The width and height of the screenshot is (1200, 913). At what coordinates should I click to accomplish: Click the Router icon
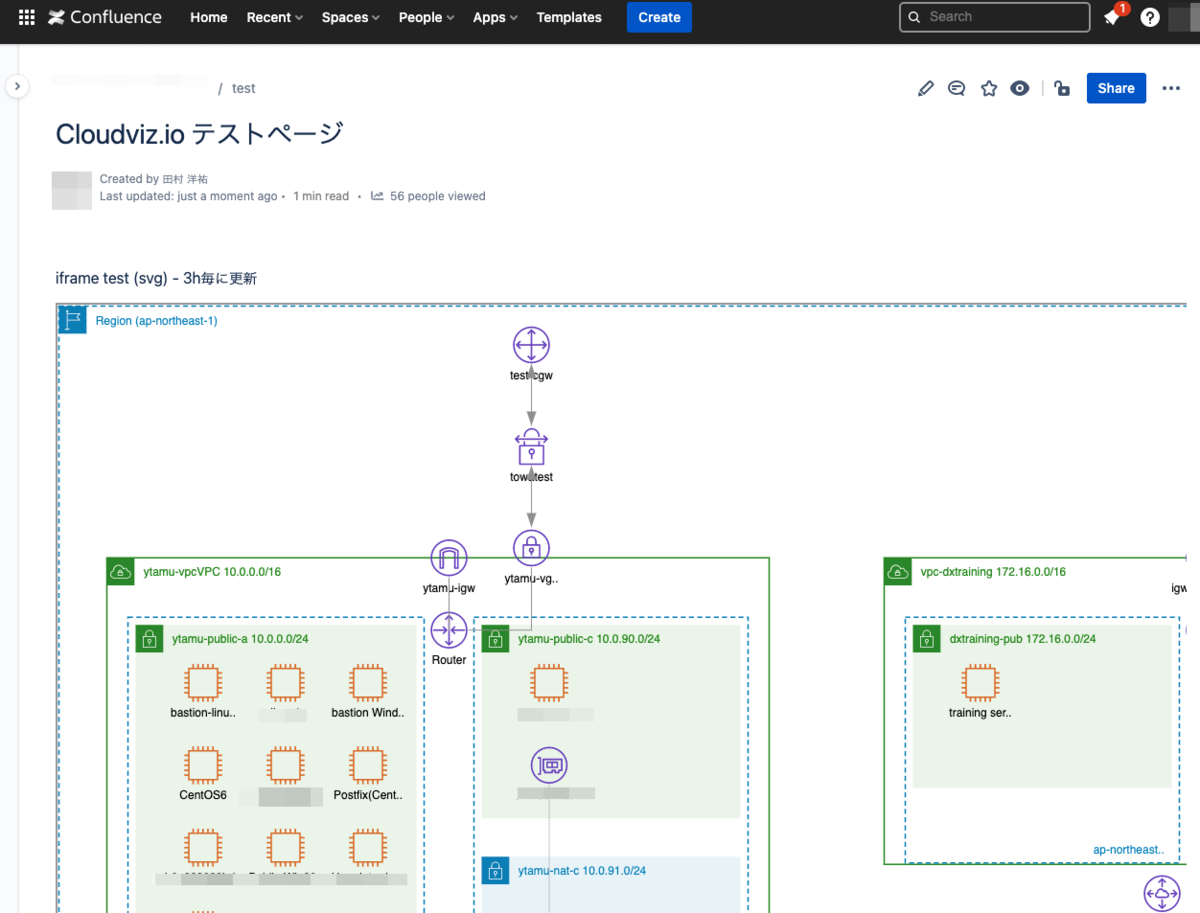[449, 630]
